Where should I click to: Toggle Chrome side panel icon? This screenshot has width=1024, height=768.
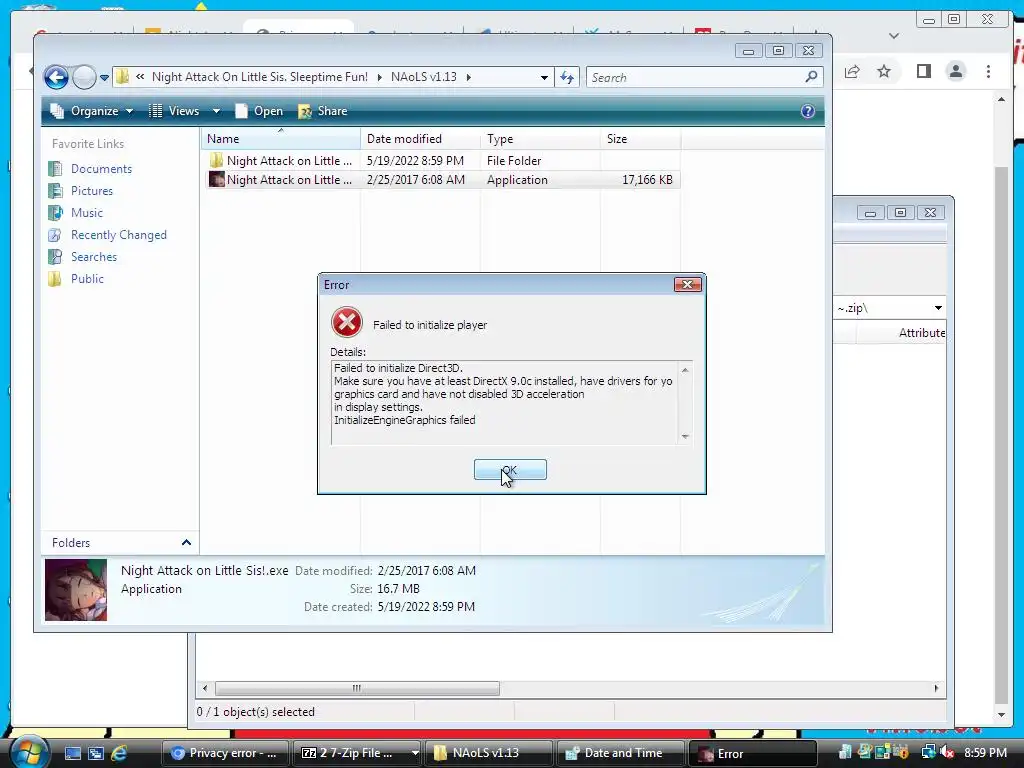pos(923,71)
